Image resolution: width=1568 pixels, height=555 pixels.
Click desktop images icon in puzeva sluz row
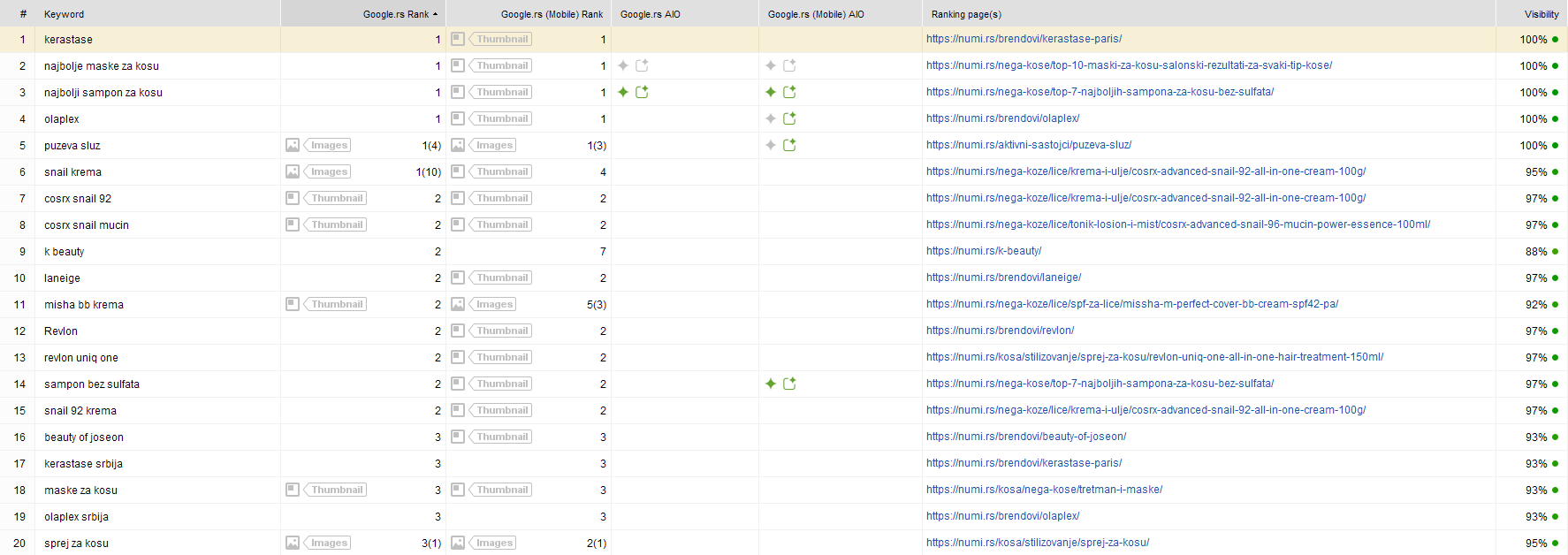(x=293, y=145)
